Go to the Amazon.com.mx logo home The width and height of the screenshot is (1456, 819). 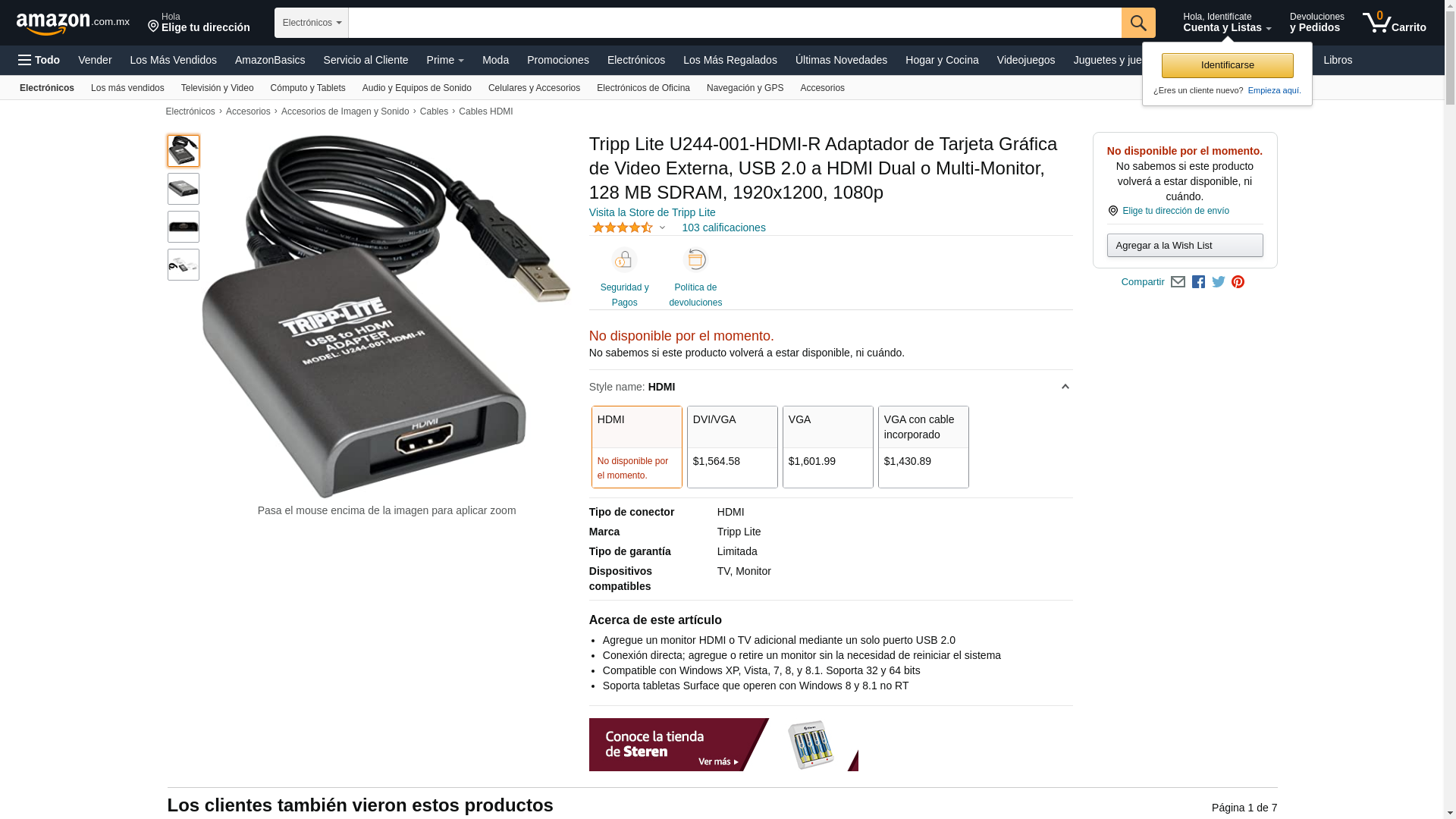coord(73,23)
